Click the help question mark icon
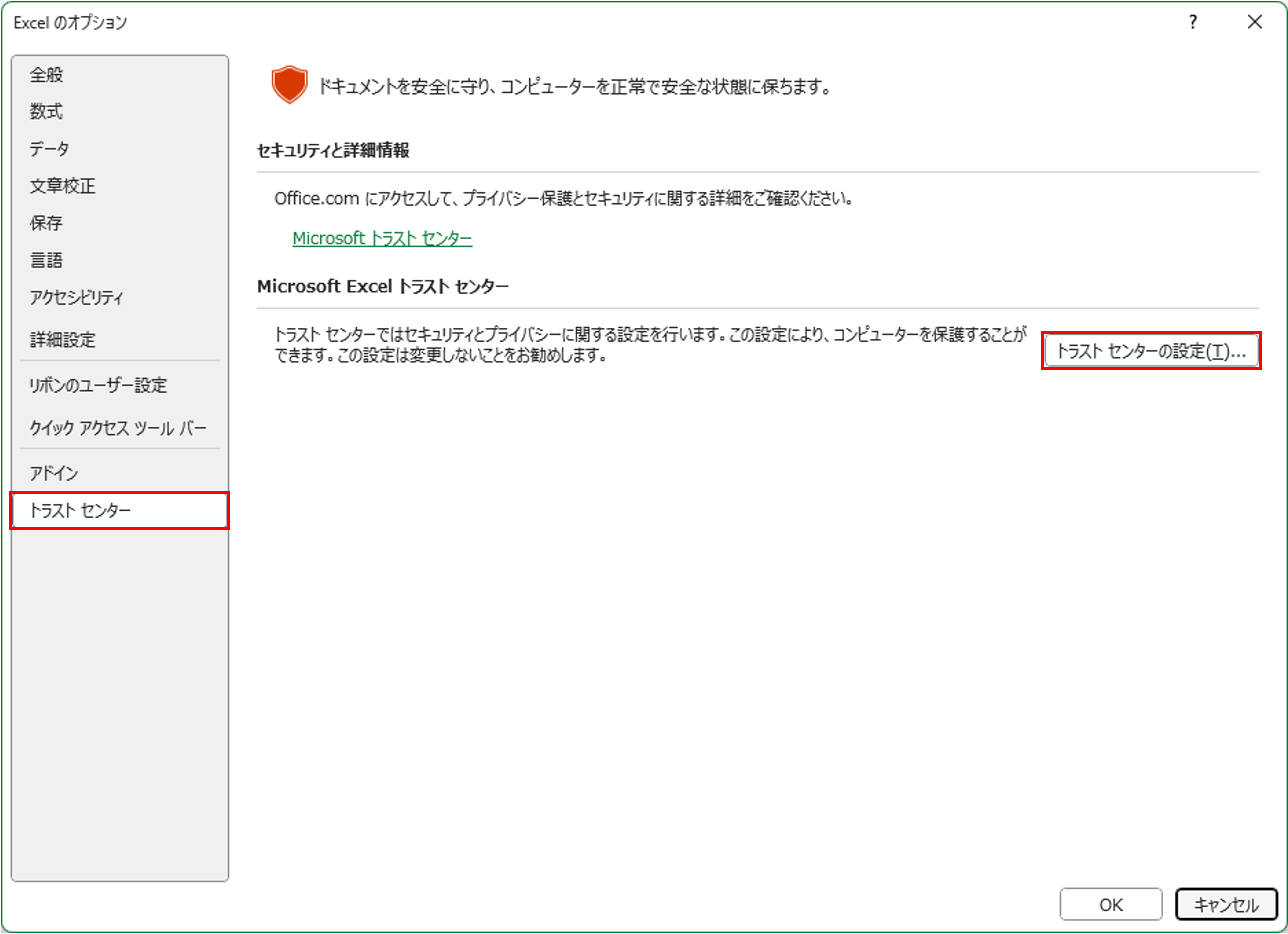Image resolution: width=1288 pixels, height=934 pixels. tap(1193, 22)
